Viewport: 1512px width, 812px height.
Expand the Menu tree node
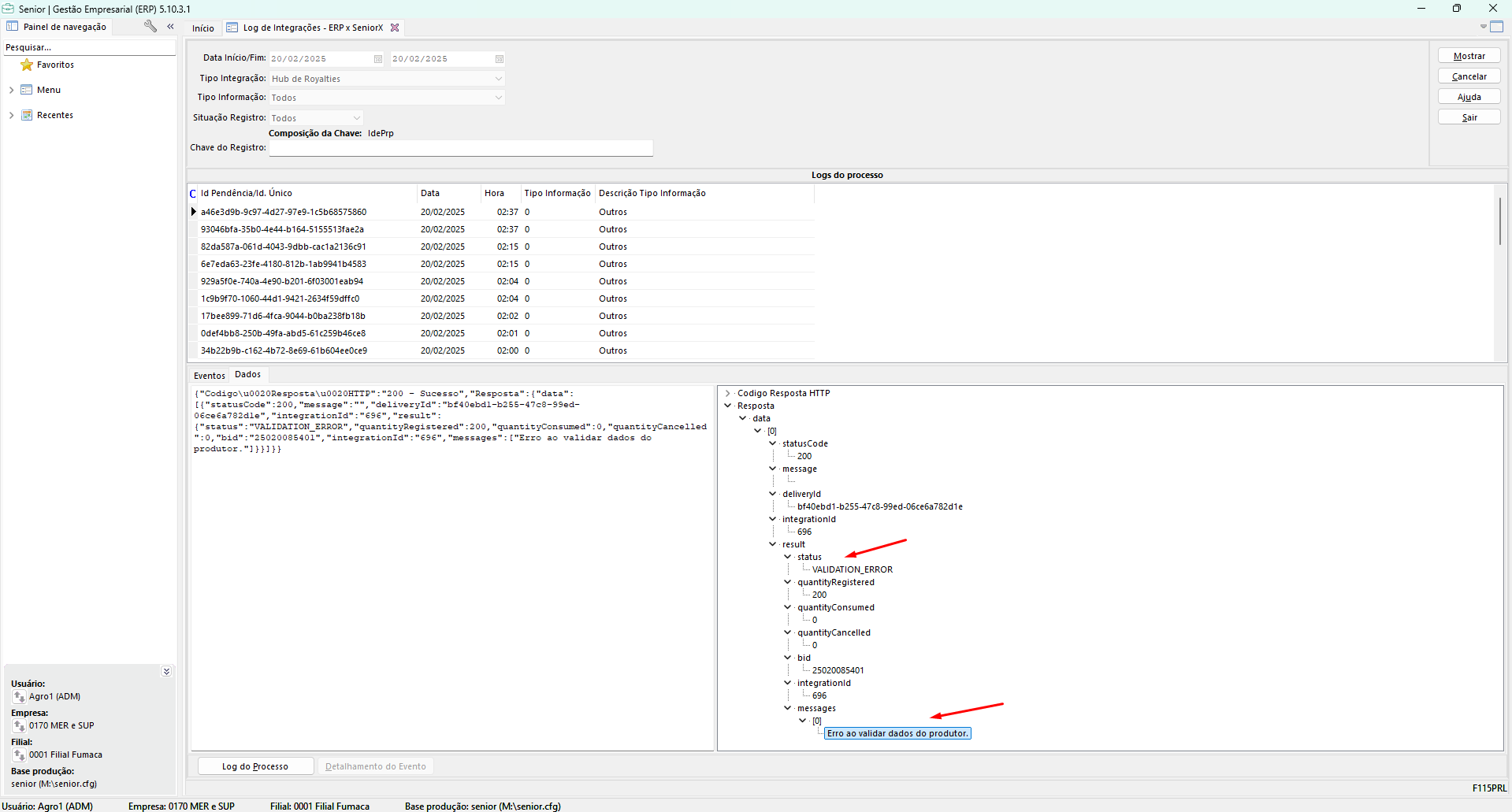pos(11,90)
